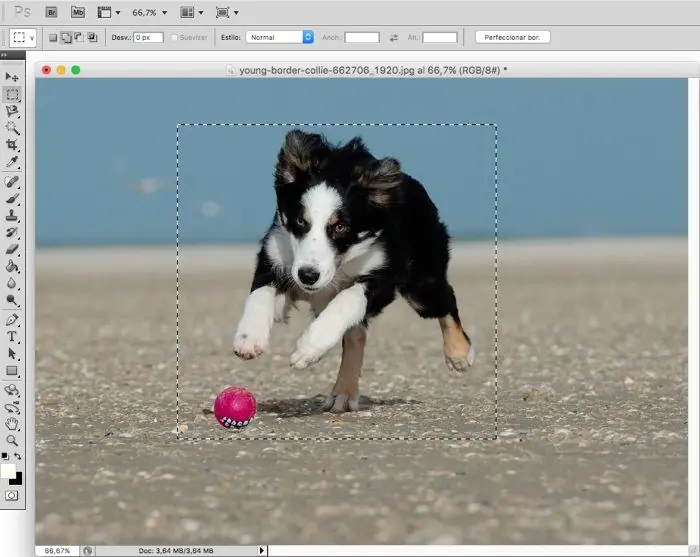Open the Estilo dropdown
Screen dimensions: 700x557
[x=280, y=37]
